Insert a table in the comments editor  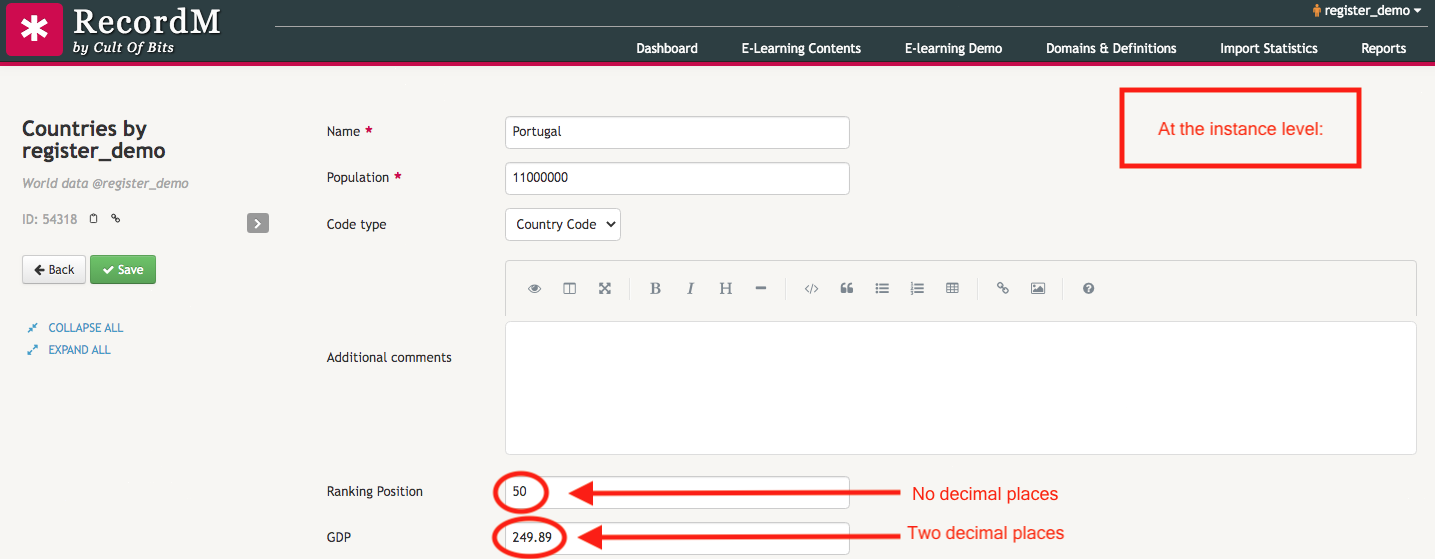coord(952,289)
